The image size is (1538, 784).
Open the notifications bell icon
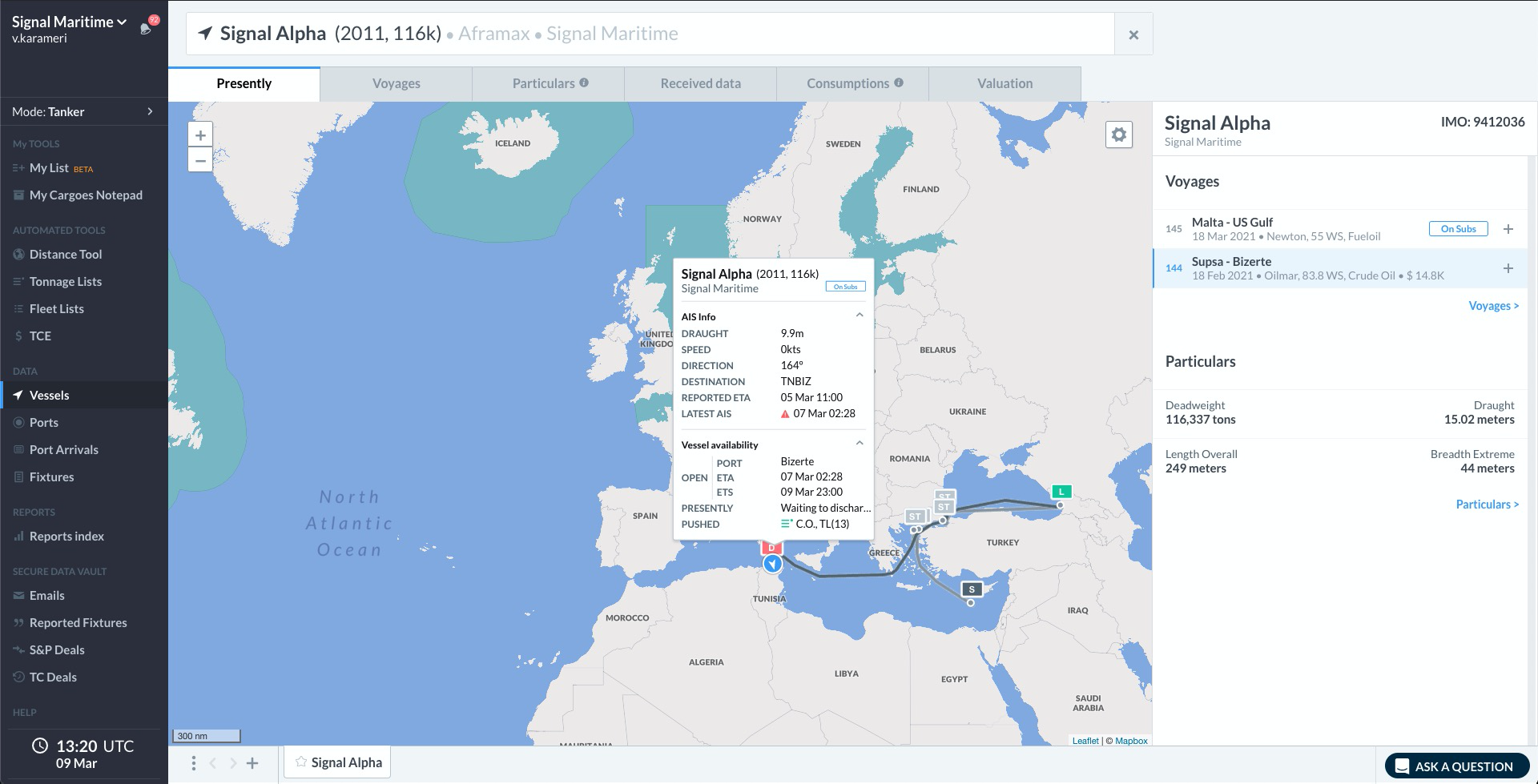tap(146, 29)
